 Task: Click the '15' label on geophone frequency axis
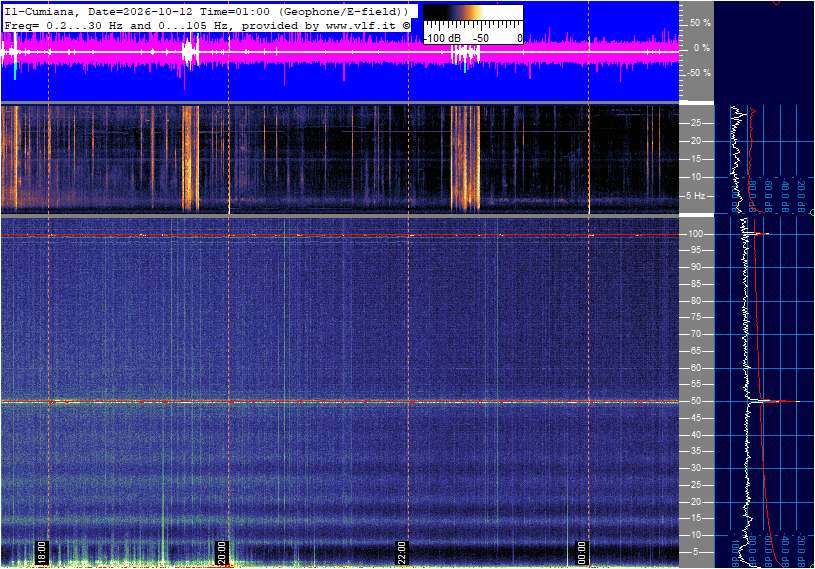click(695, 159)
